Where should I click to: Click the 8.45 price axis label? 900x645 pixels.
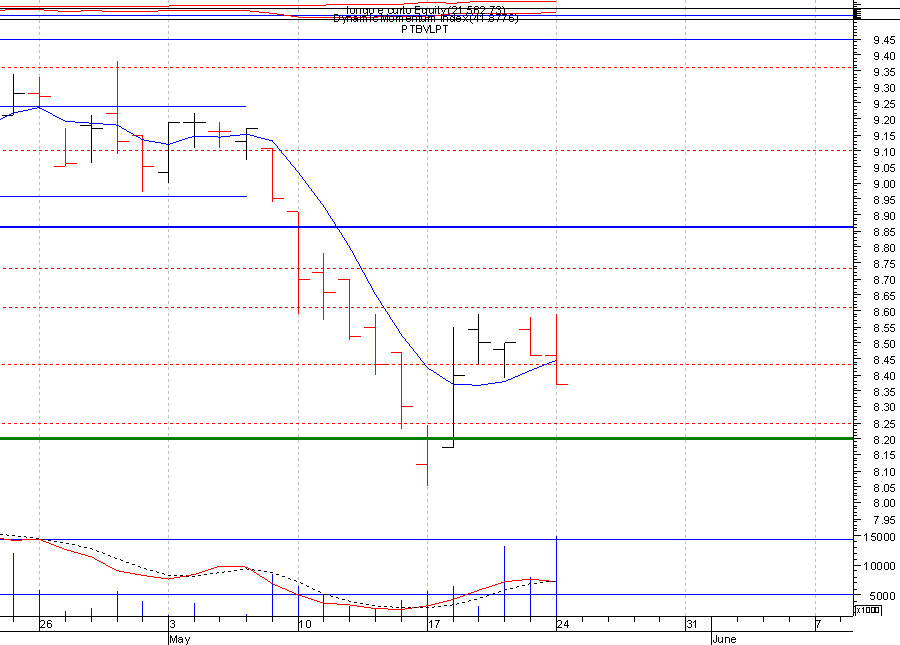[884, 360]
